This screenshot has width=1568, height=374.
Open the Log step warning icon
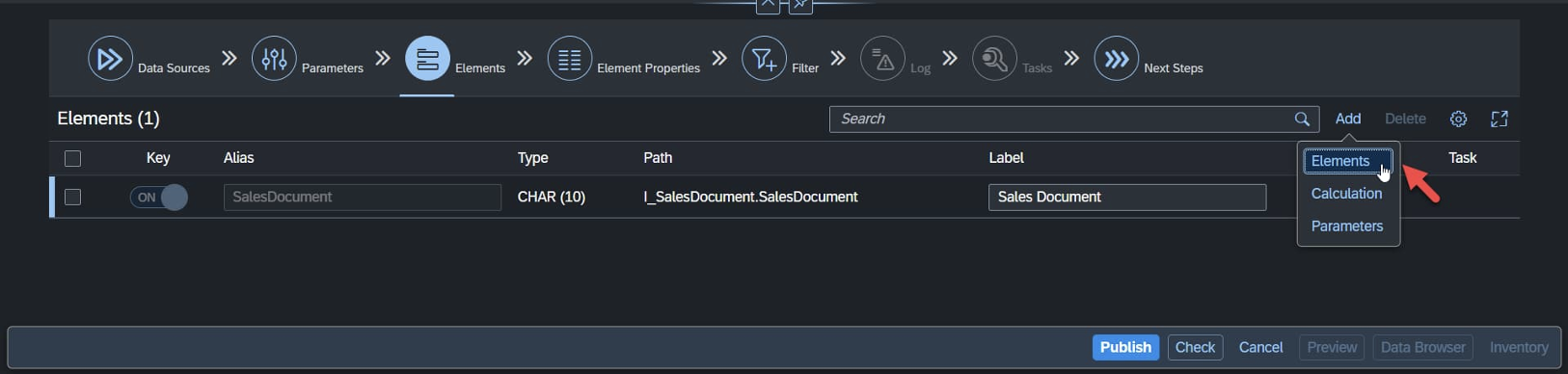pyautogui.click(x=882, y=59)
